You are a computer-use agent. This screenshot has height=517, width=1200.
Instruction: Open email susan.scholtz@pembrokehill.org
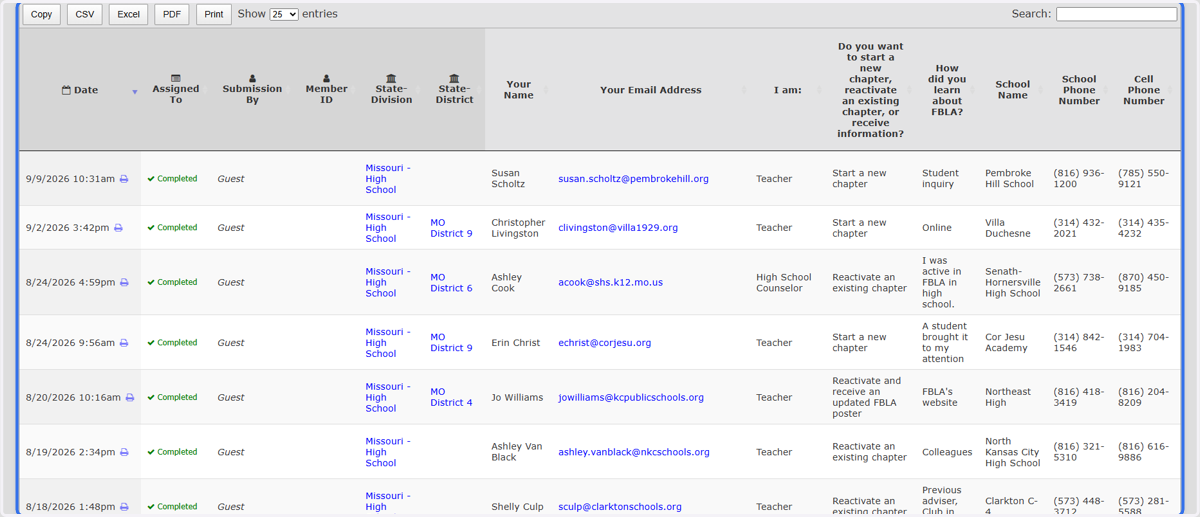[633, 179]
